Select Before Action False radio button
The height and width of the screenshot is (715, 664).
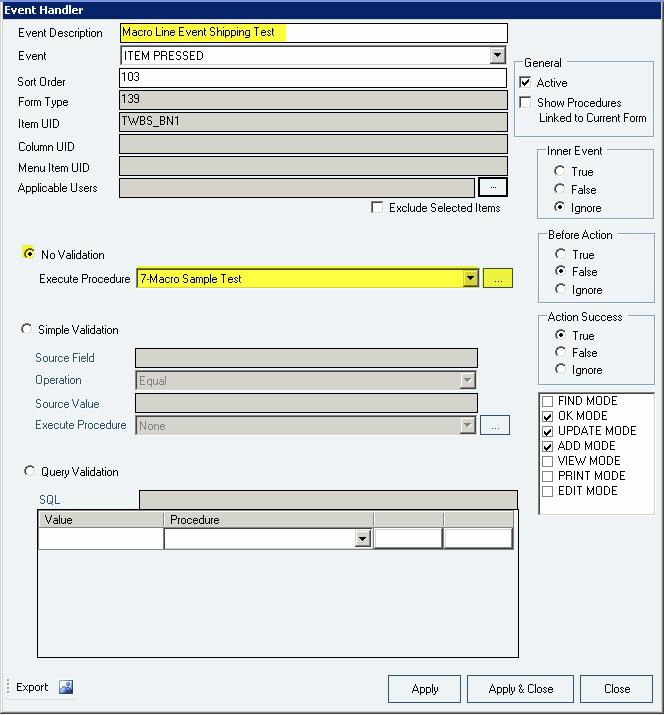pos(560,271)
